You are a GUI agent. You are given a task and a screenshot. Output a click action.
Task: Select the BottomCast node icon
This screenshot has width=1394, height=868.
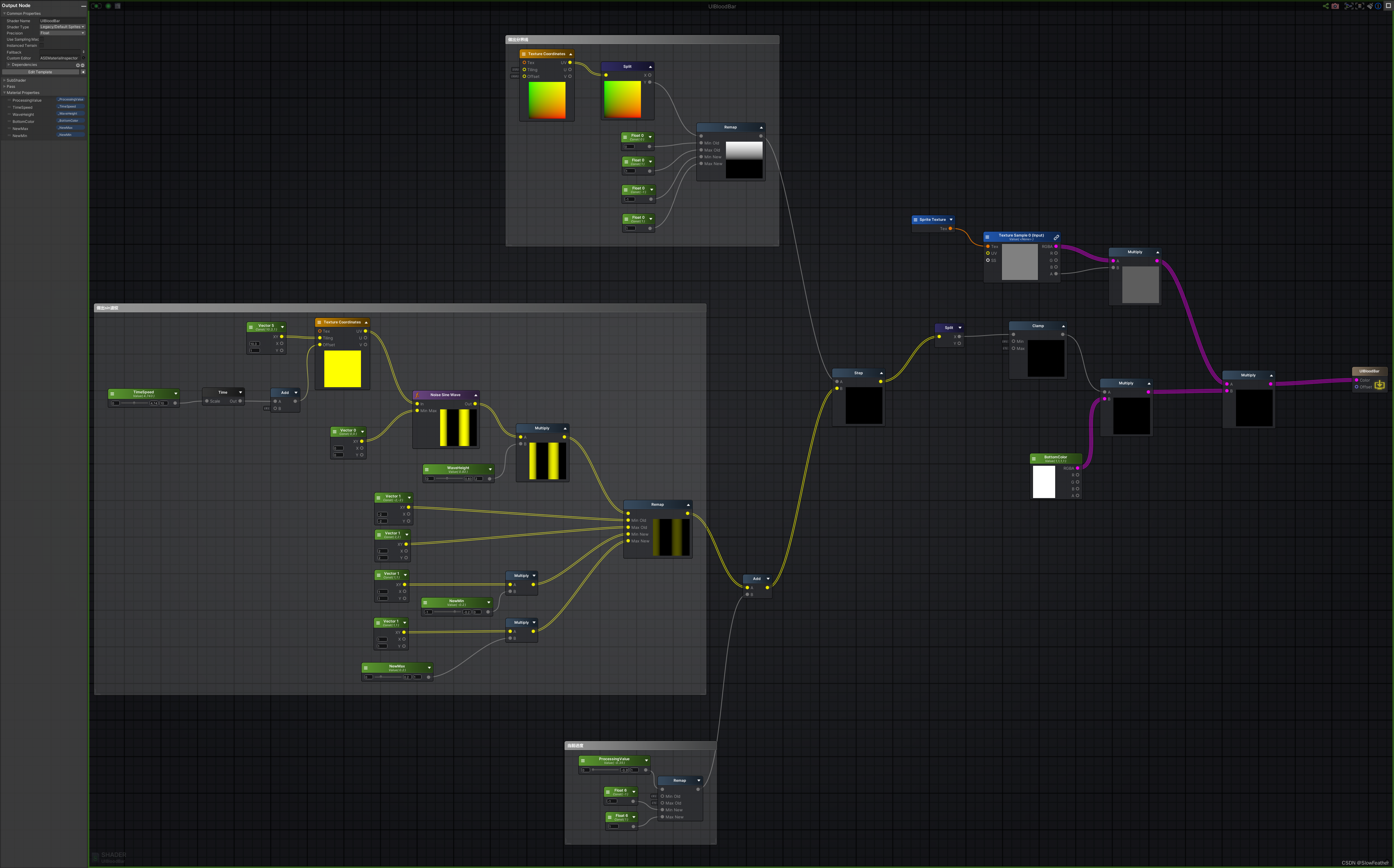(1034, 458)
